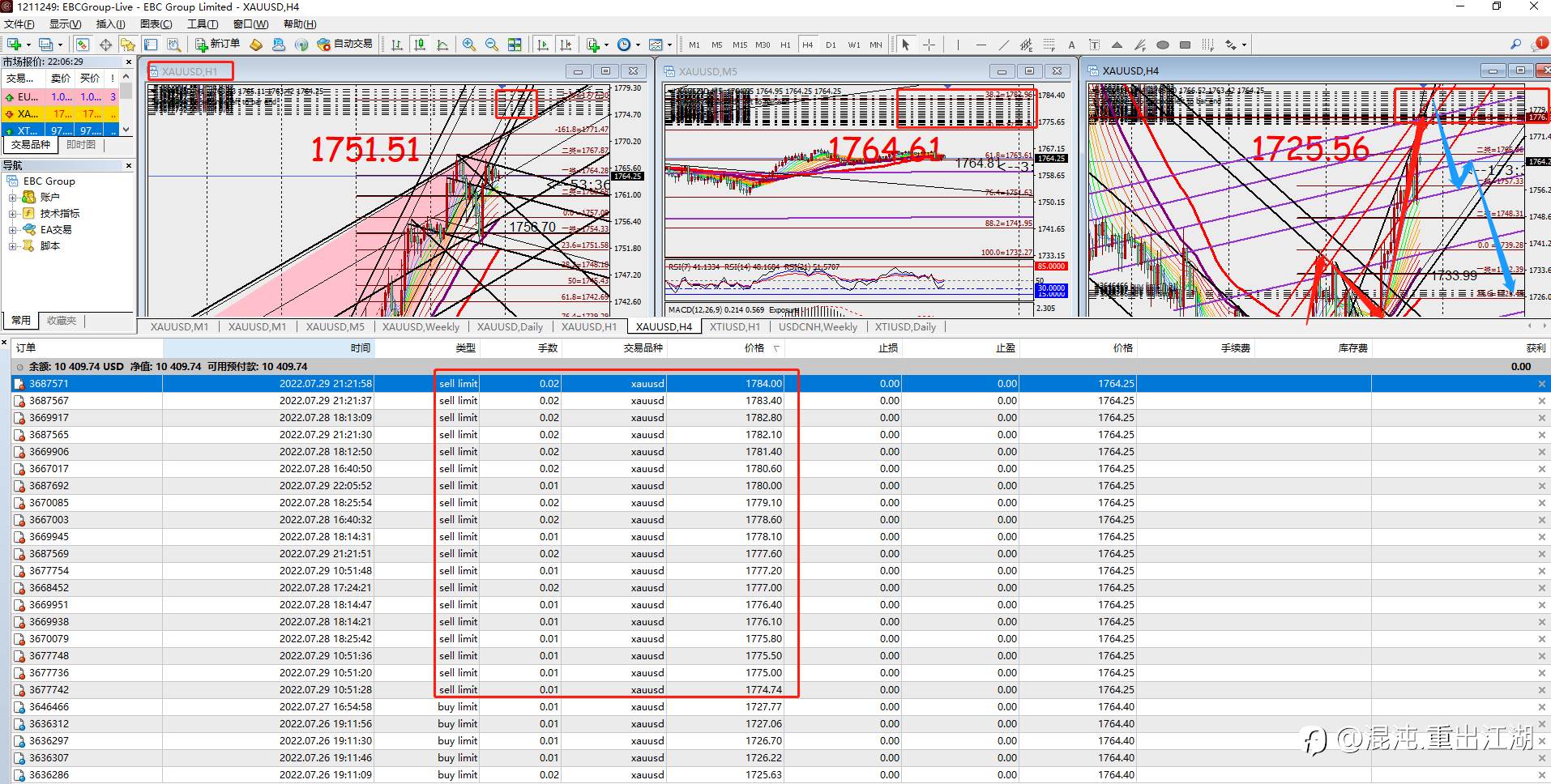Expand the 技术指标 tree node
Viewport: 1551px width, 784px height.
pyautogui.click(x=13, y=214)
